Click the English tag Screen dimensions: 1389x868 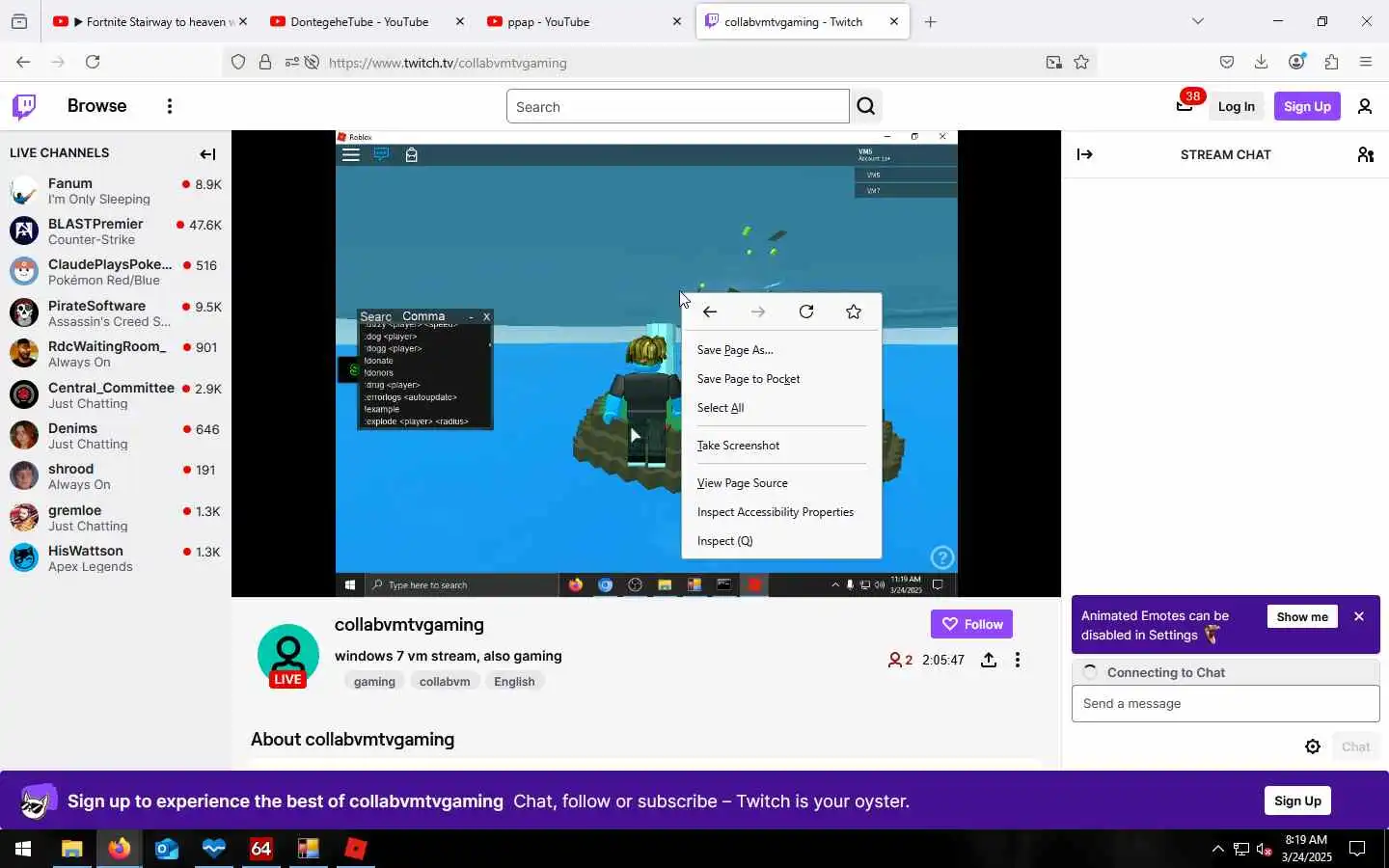514,681
